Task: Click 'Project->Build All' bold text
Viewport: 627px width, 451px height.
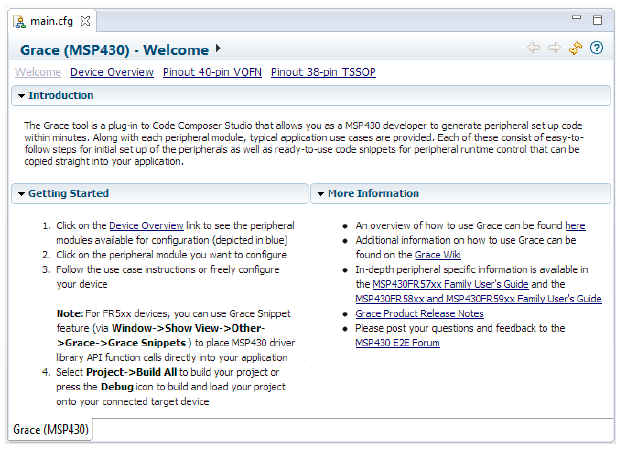Action: pyautogui.click(x=132, y=372)
